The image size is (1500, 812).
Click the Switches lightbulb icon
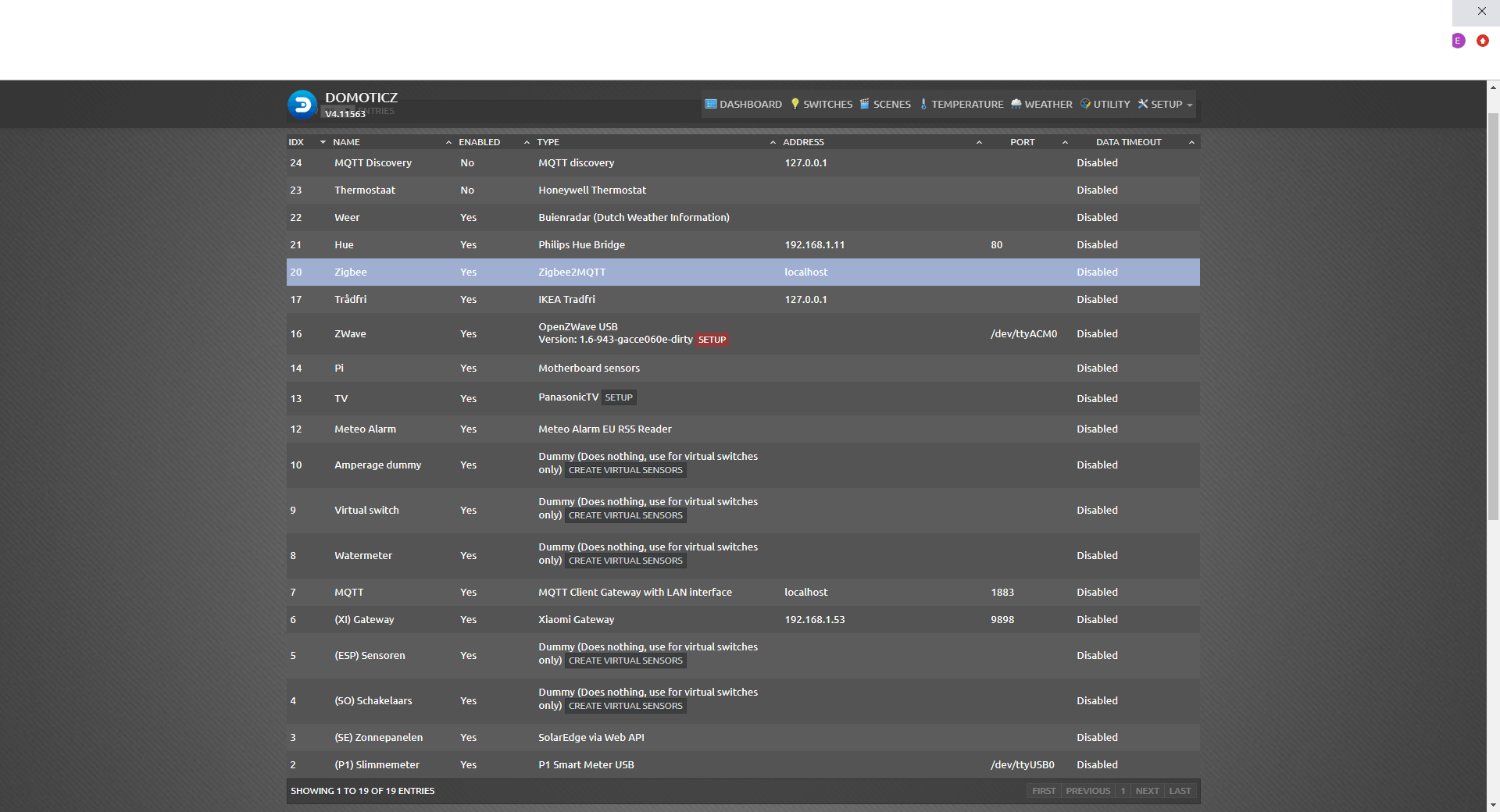click(795, 104)
